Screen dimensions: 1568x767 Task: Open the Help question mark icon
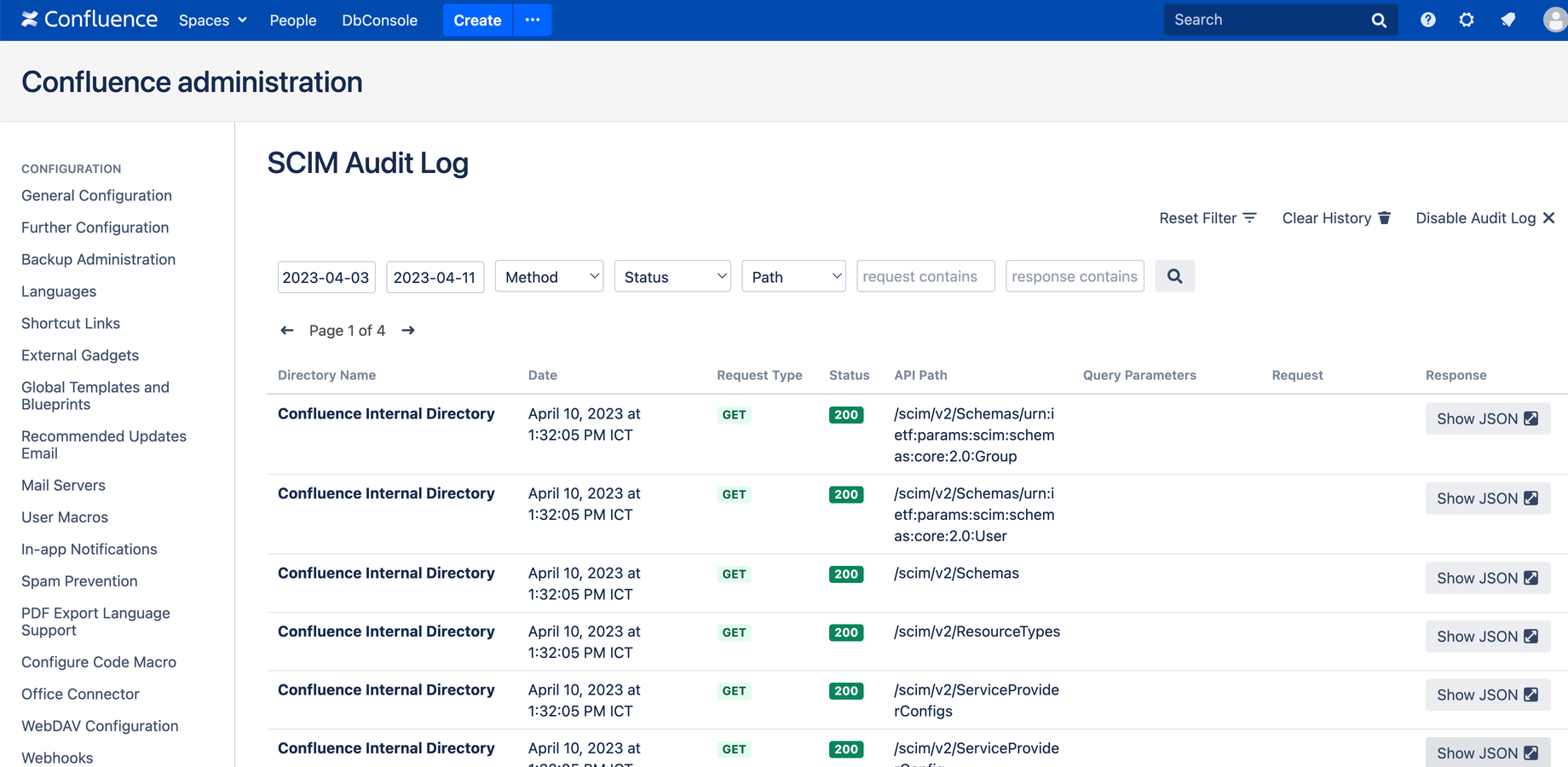coord(1428,20)
